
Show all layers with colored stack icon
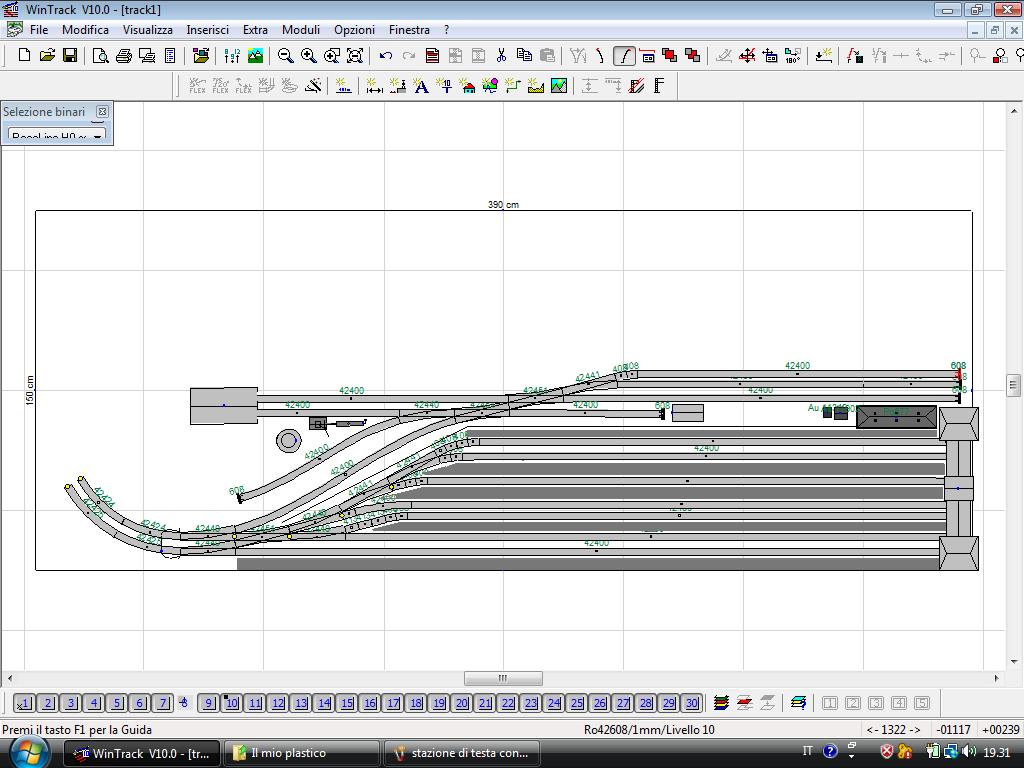[721, 703]
